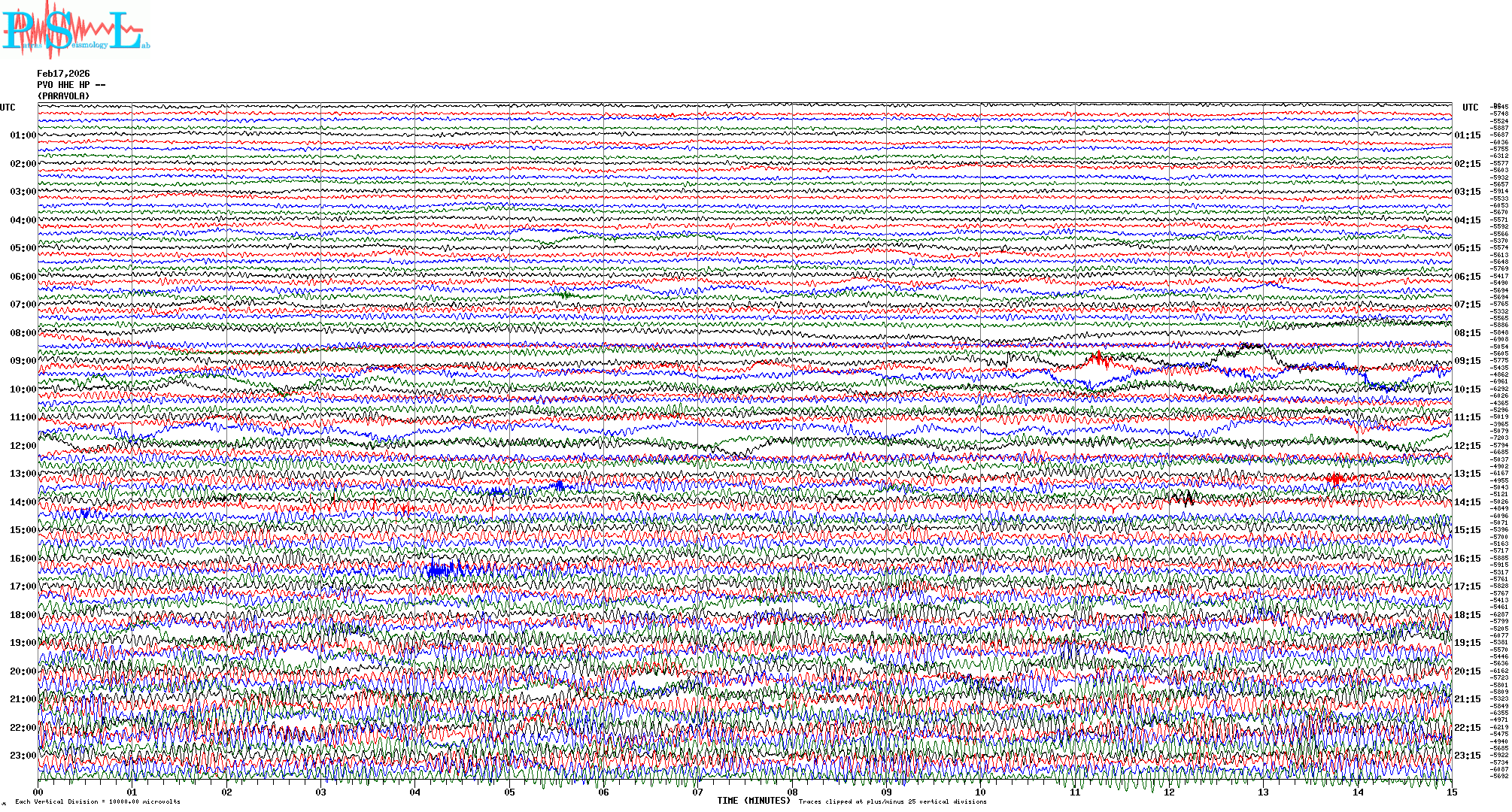The height and width of the screenshot is (812, 1512).
Task: Click the TIME (MINUTES) axis title
Action: (754, 801)
